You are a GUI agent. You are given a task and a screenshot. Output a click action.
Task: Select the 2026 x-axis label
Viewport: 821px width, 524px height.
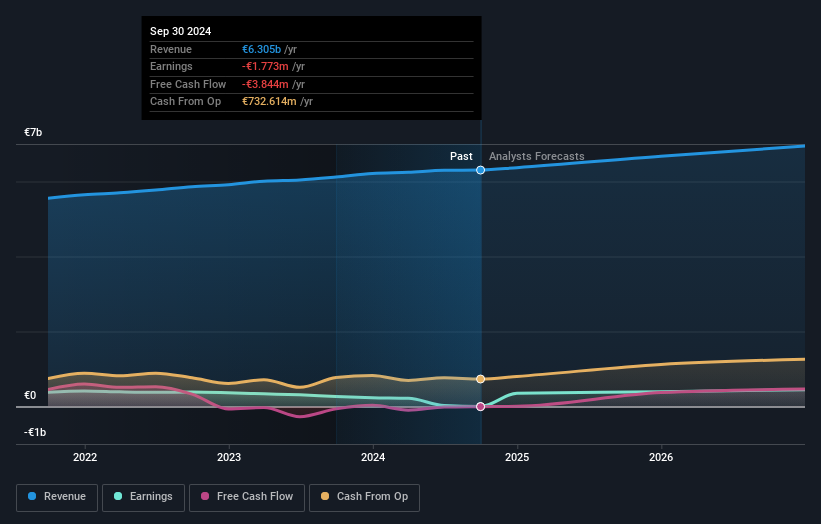coord(661,457)
